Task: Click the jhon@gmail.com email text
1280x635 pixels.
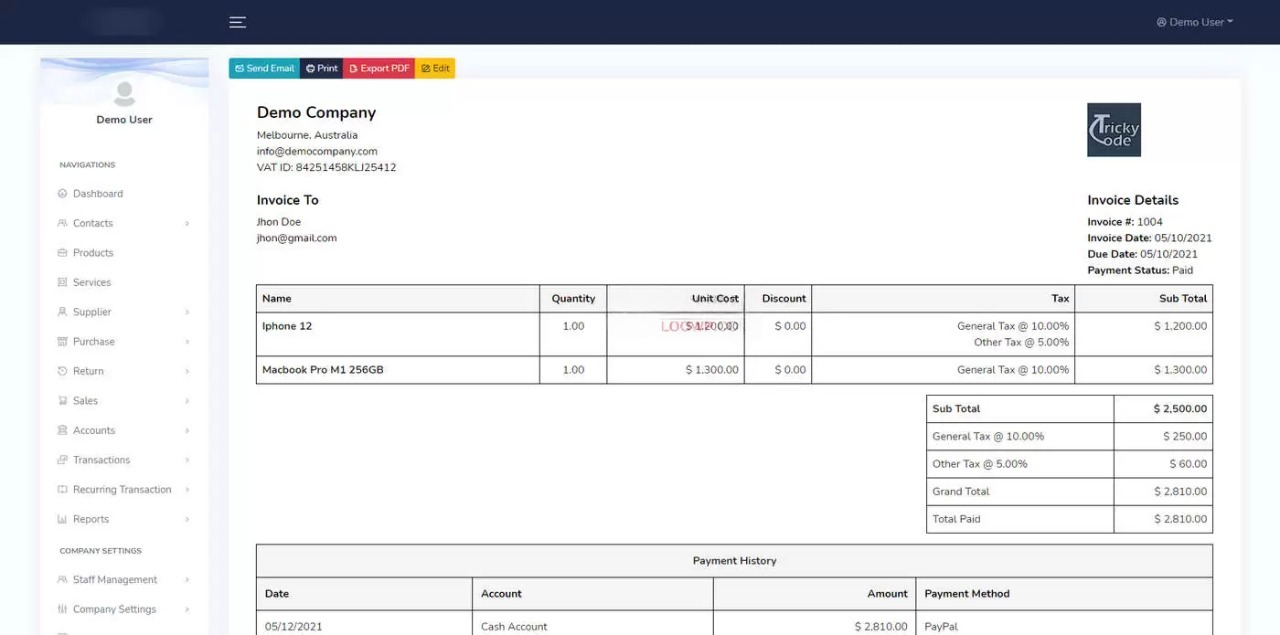Action: tap(297, 238)
